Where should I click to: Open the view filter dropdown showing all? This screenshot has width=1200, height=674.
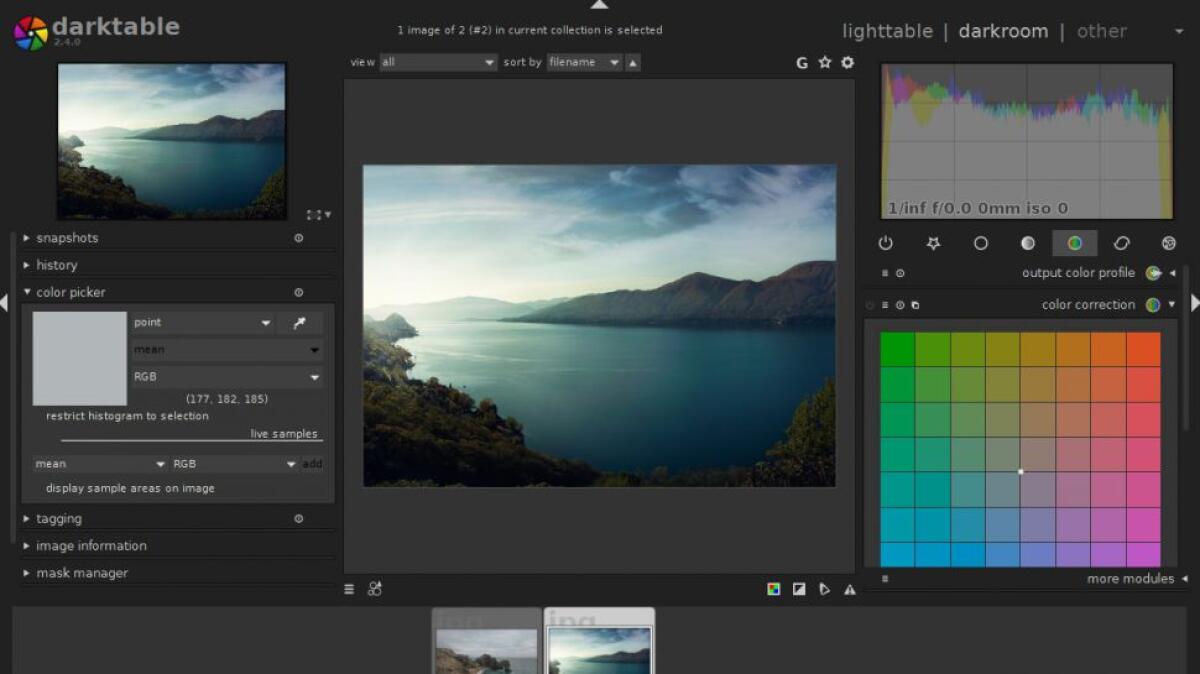click(437, 62)
